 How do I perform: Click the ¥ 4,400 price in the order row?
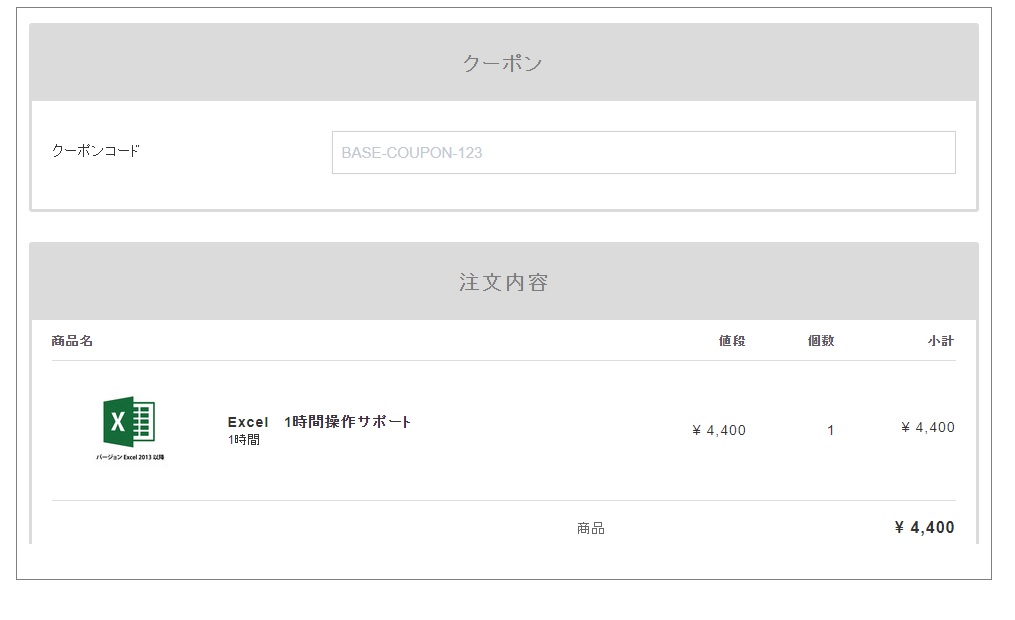[716, 428]
